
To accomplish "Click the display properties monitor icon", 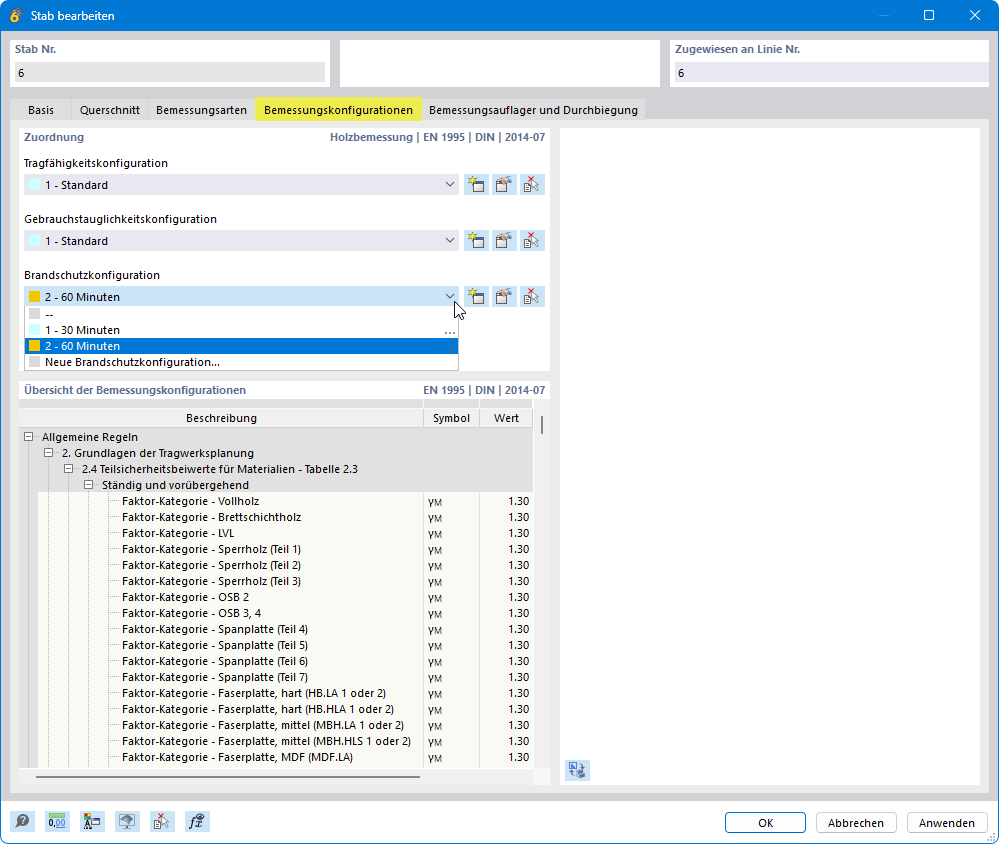I will 127,822.
